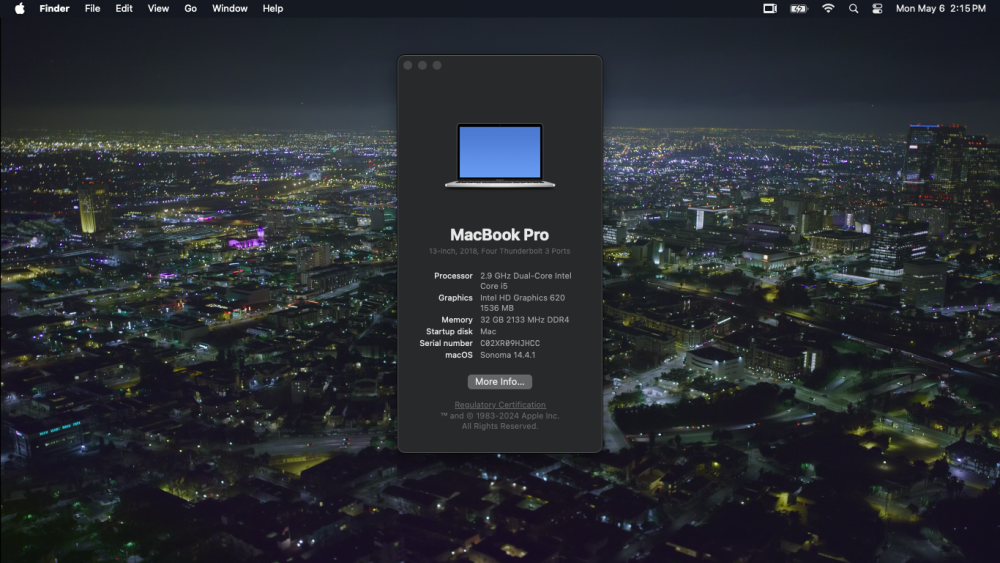Check the battery status icon

(798, 8)
